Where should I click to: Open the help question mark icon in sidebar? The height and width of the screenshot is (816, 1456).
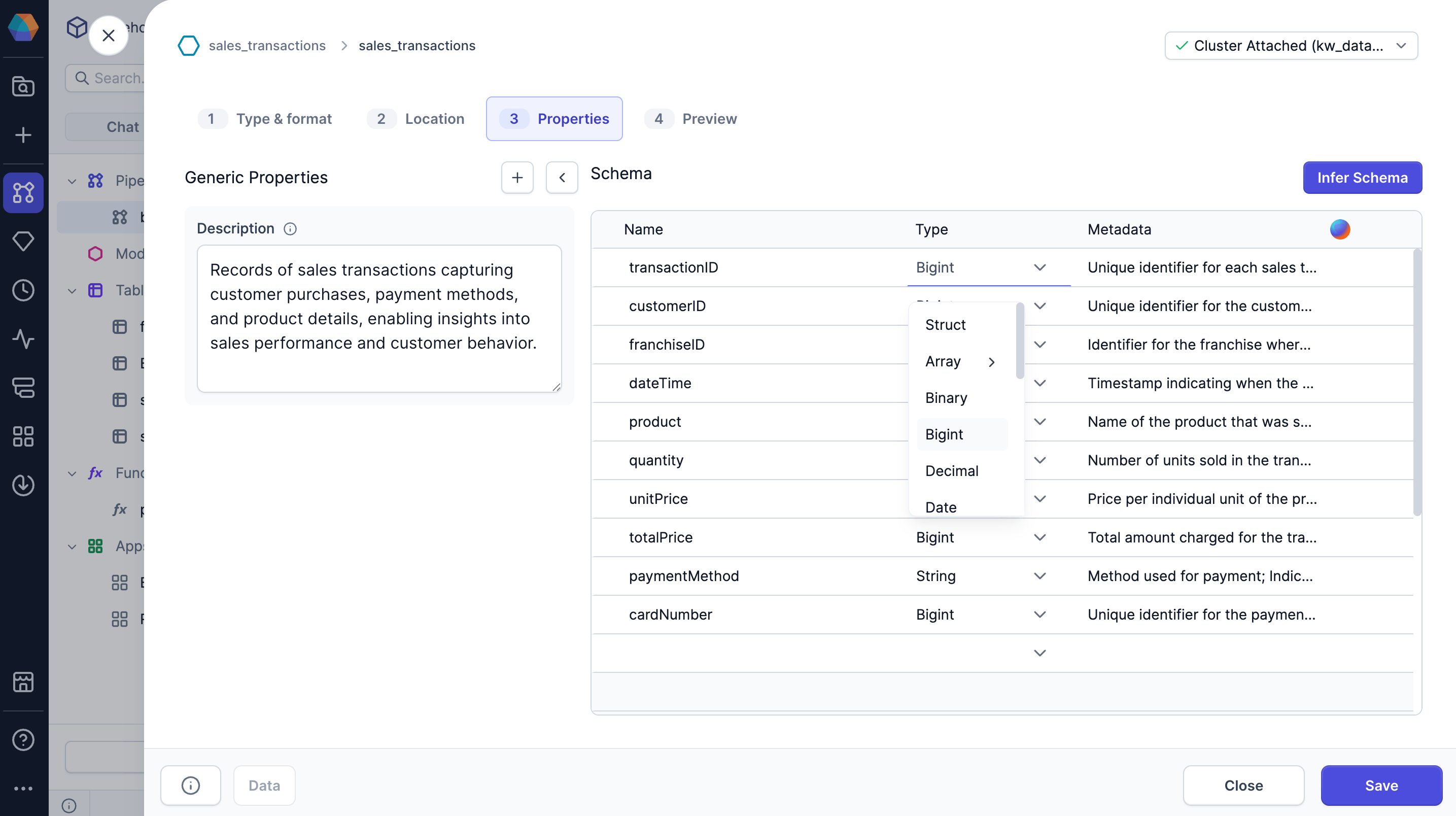pyautogui.click(x=23, y=740)
